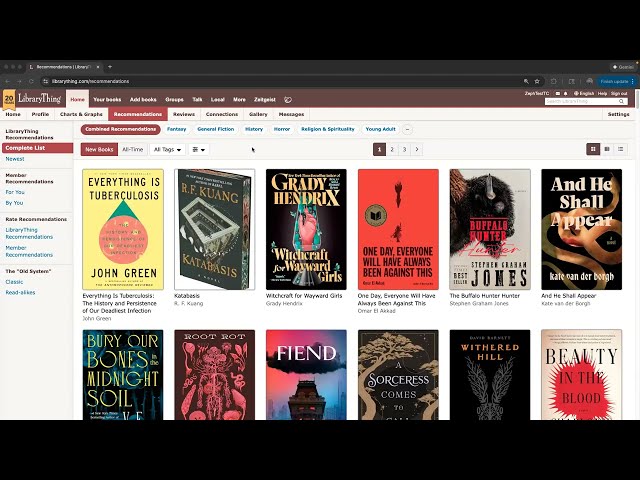This screenshot has width=640, height=480.
Task: Close the Recommendations browser tab
Action: click(x=98, y=67)
